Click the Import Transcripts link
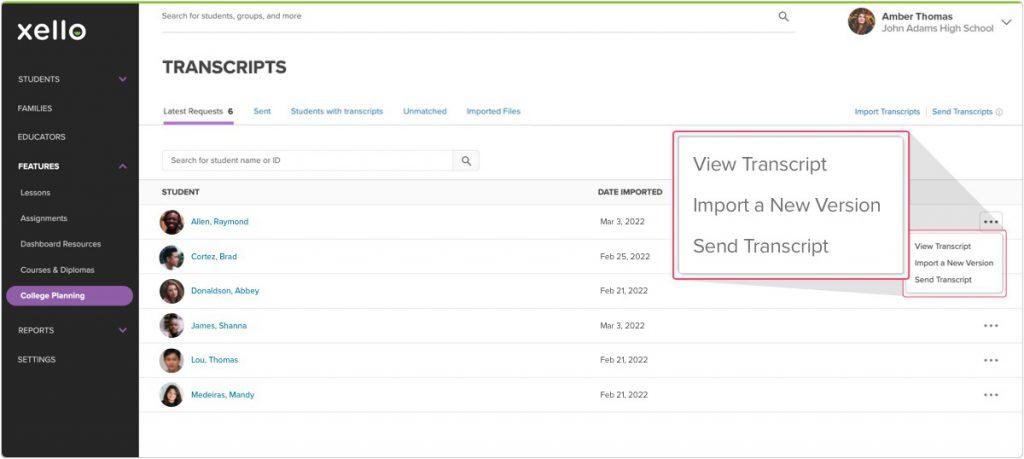The height and width of the screenshot is (459, 1024). (x=887, y=112)
